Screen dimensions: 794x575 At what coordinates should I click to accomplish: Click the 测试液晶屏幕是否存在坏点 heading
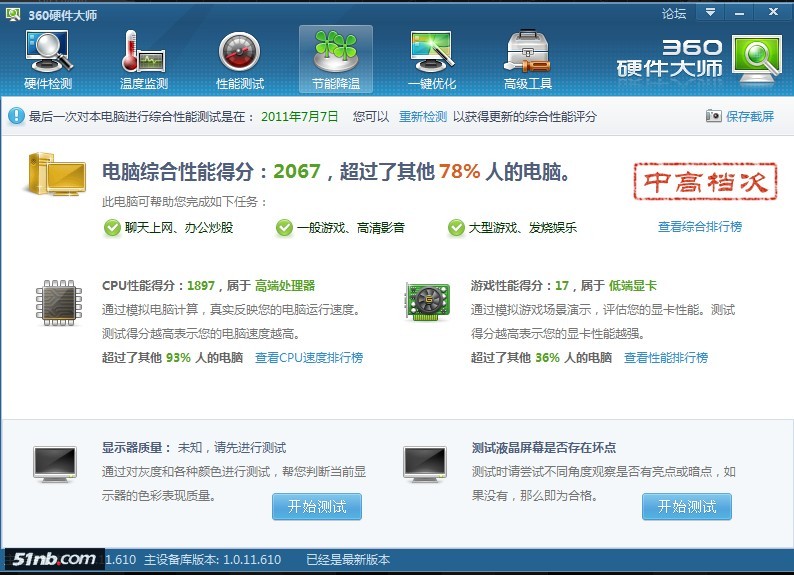(x=544, y=447)
